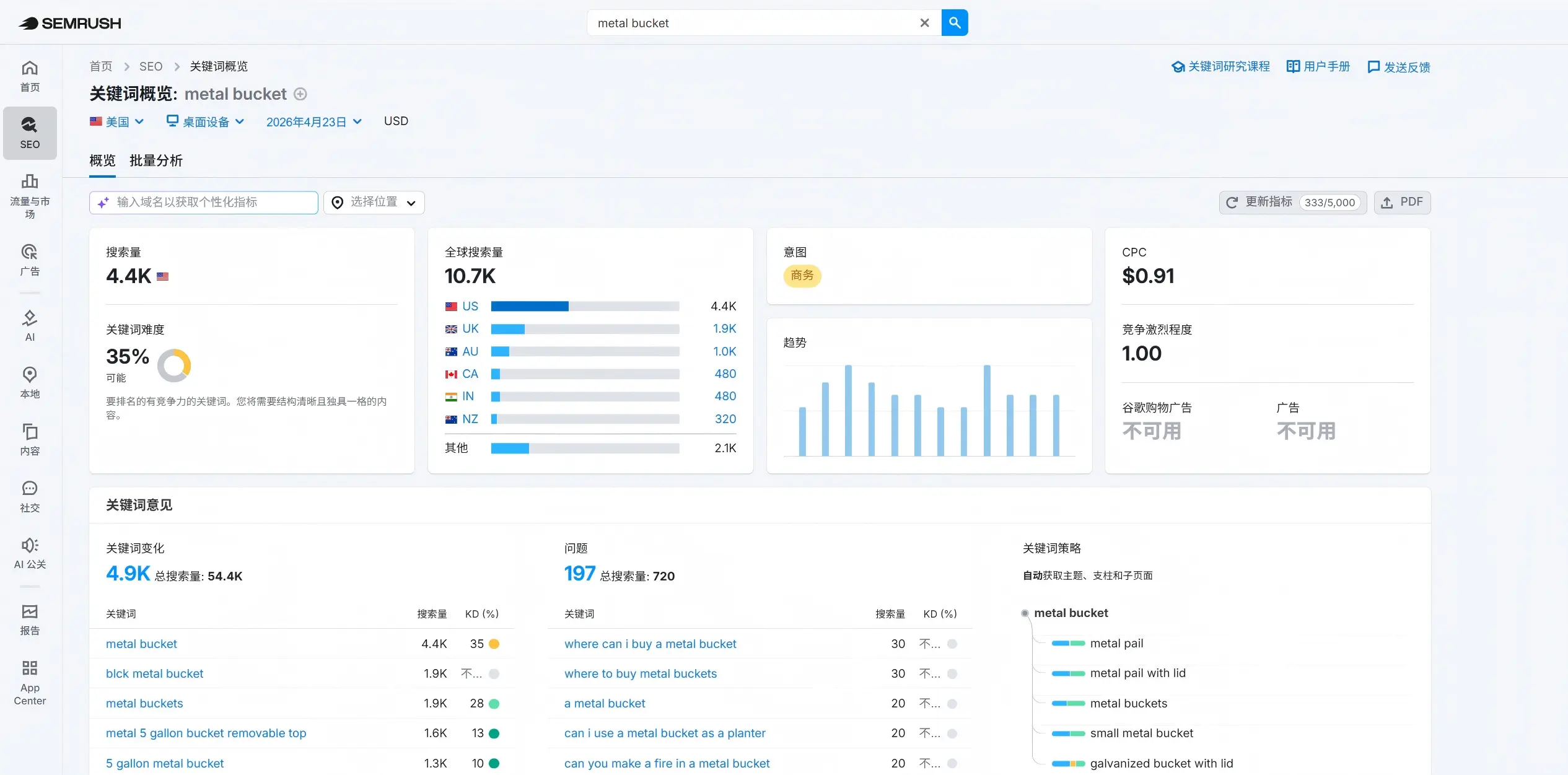
Task: Select 'small metal bucket' tree item
Action: 1142,733
